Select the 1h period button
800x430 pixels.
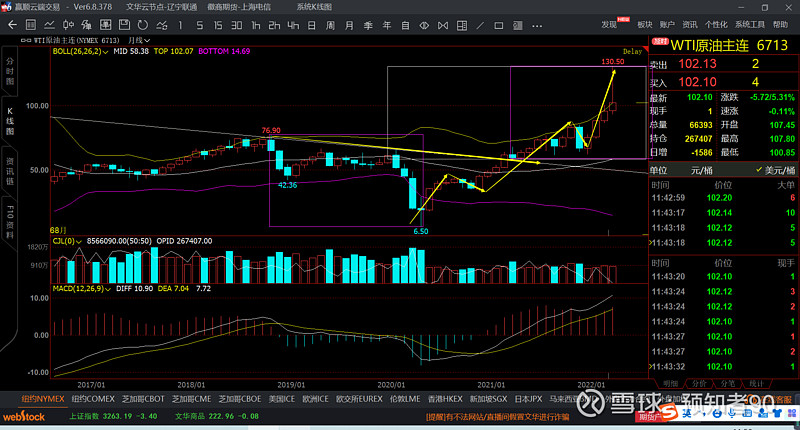[x=256, y=25]
